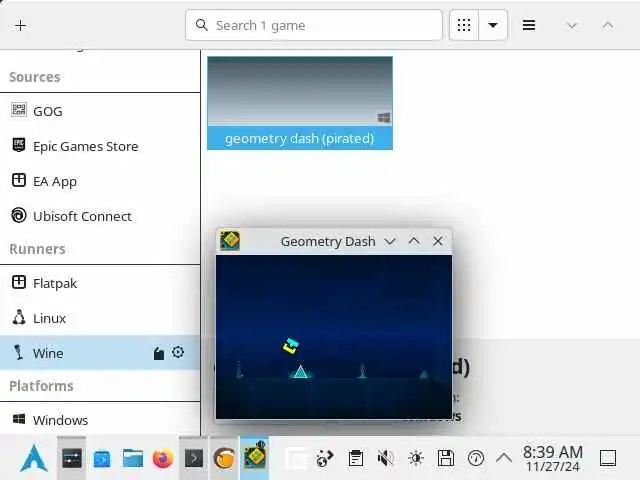Select GOG source in sidebar
This screenshot has width=640, height=480.
coord(100,111)
